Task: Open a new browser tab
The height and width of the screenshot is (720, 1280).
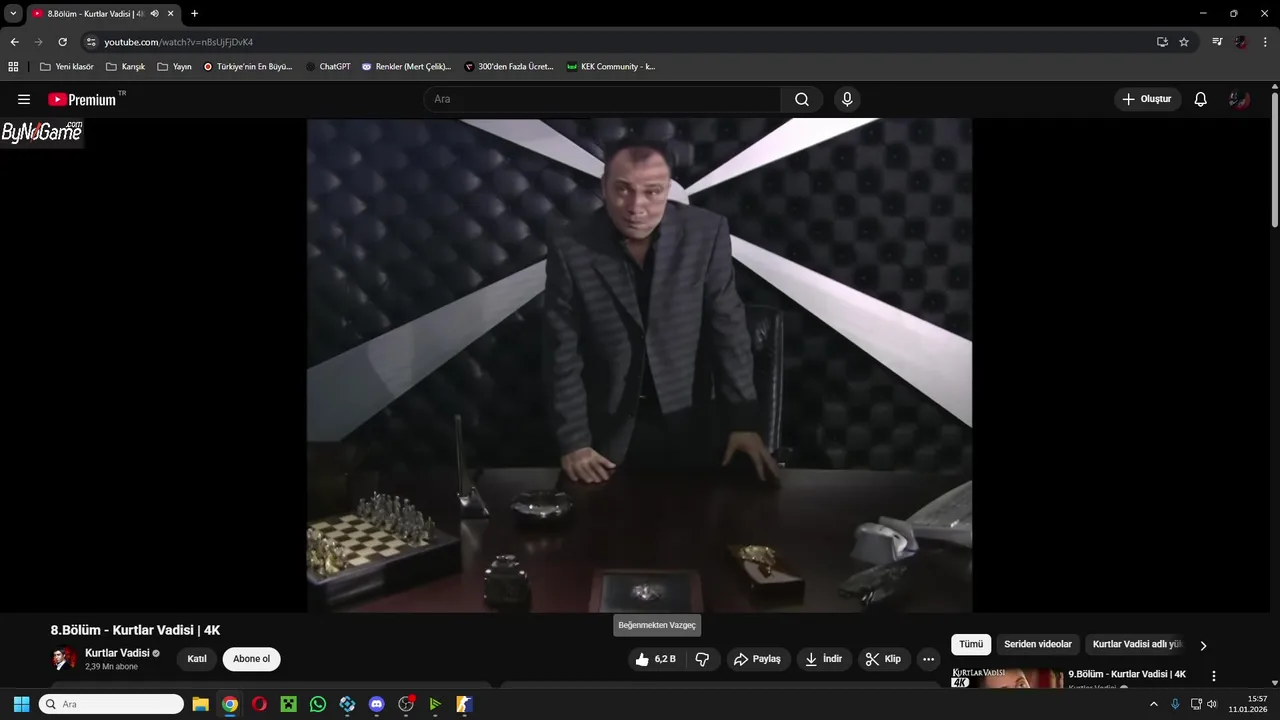Action: [194, 14]
